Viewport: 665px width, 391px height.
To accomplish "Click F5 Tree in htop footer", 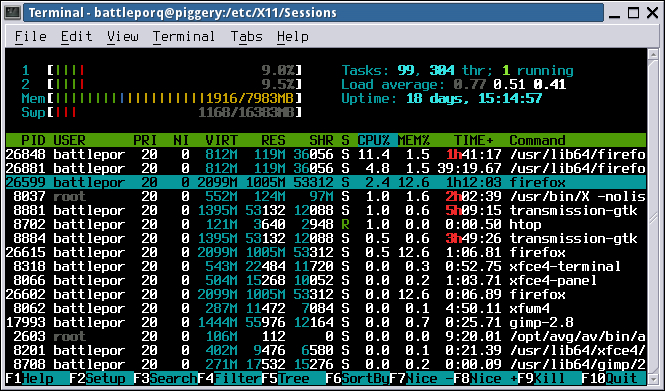I will (x=293, y=378).
